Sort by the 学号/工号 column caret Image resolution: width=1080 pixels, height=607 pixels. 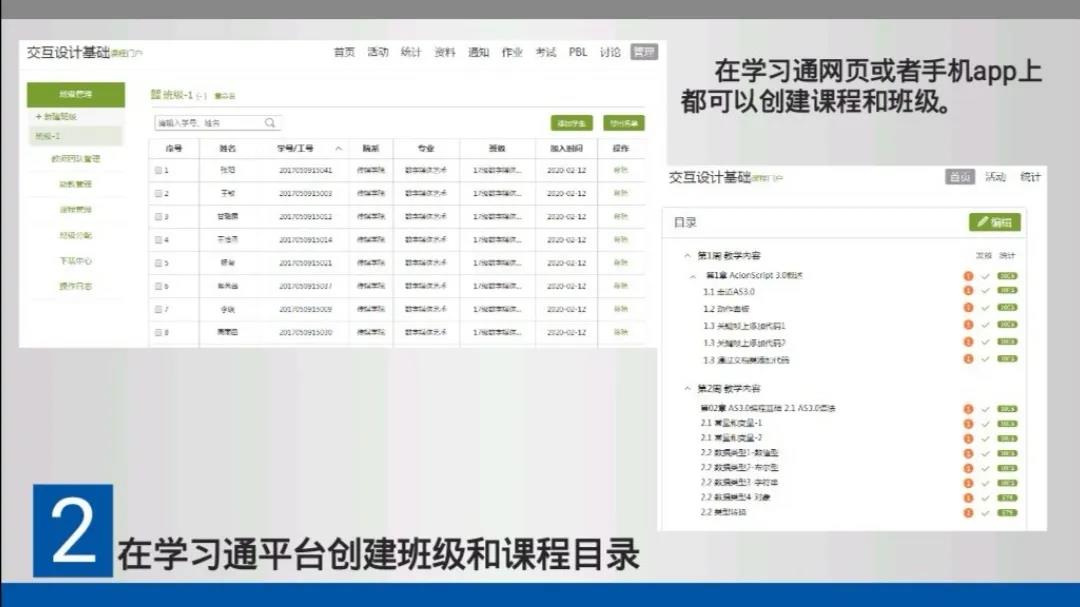[x=338, y=148]
